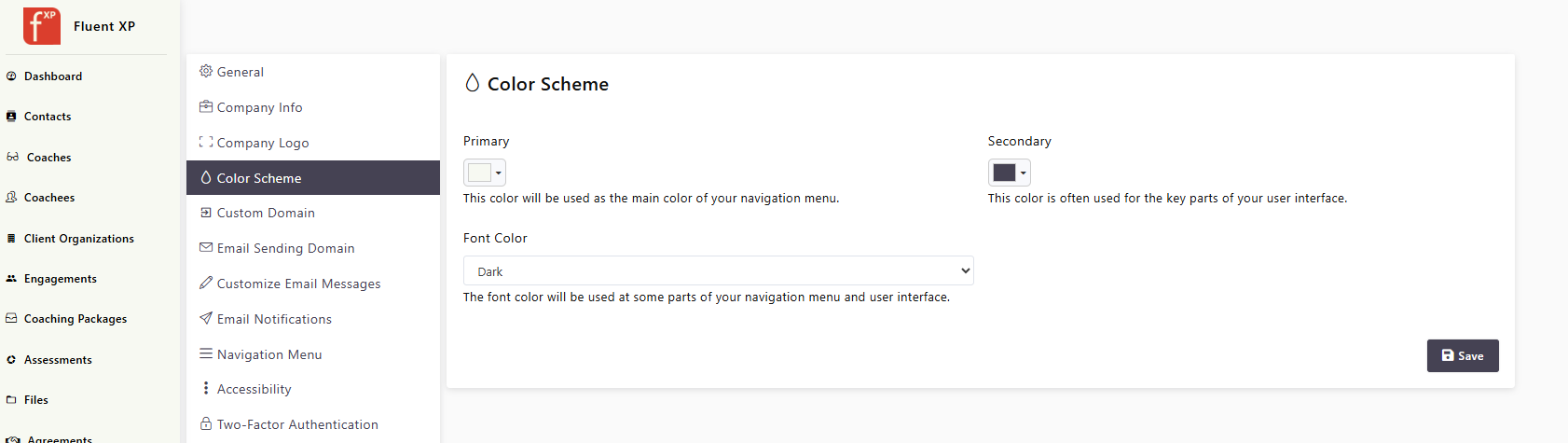Click the dark Secondary color swatch
Image resolution: width=1568 pixels, height=443 pixels.
coord(1004,173)
